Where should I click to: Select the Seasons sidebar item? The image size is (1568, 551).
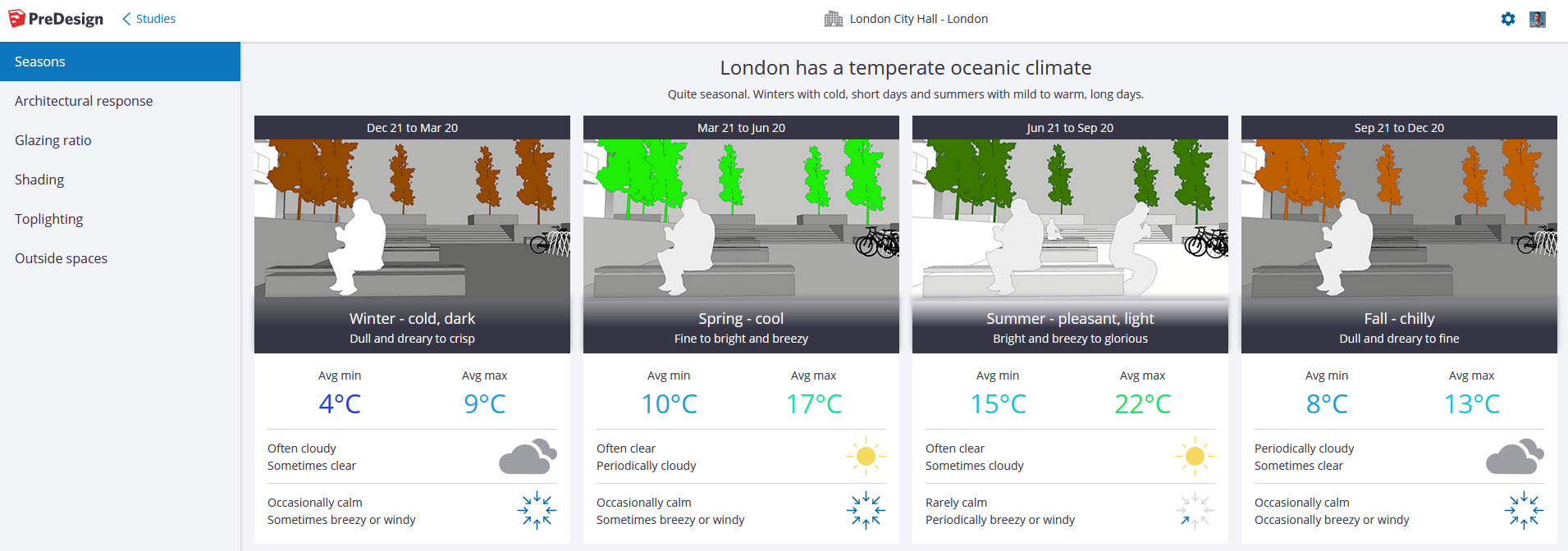[x=120, y=61]
